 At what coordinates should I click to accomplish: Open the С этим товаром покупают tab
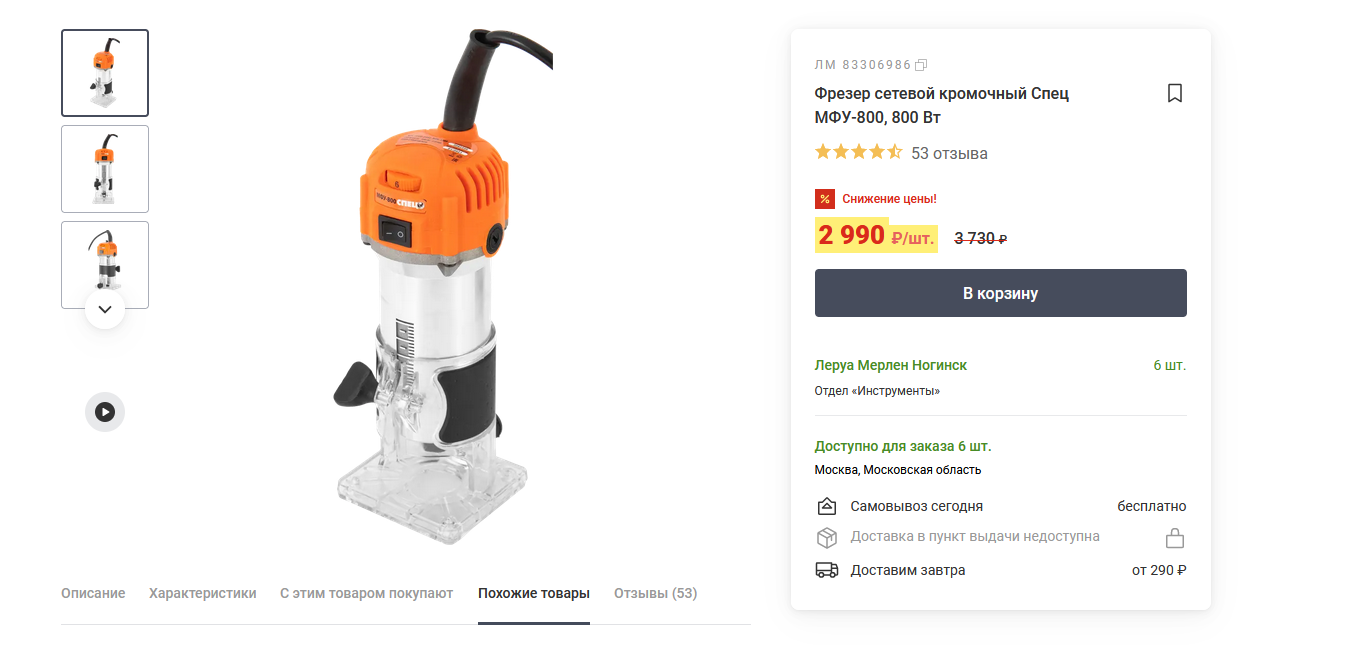tap(367, 593)
